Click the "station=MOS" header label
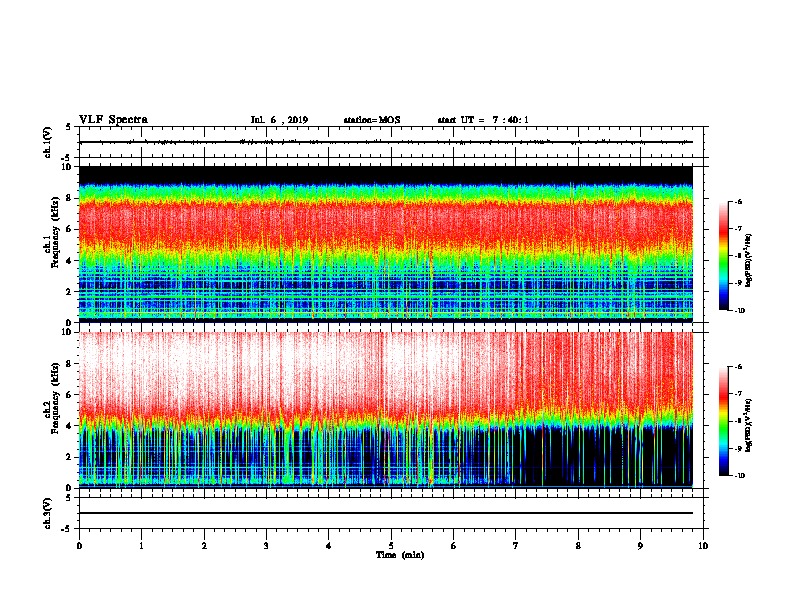The width and height of the screenshot is (792, 612). (372, 120)
